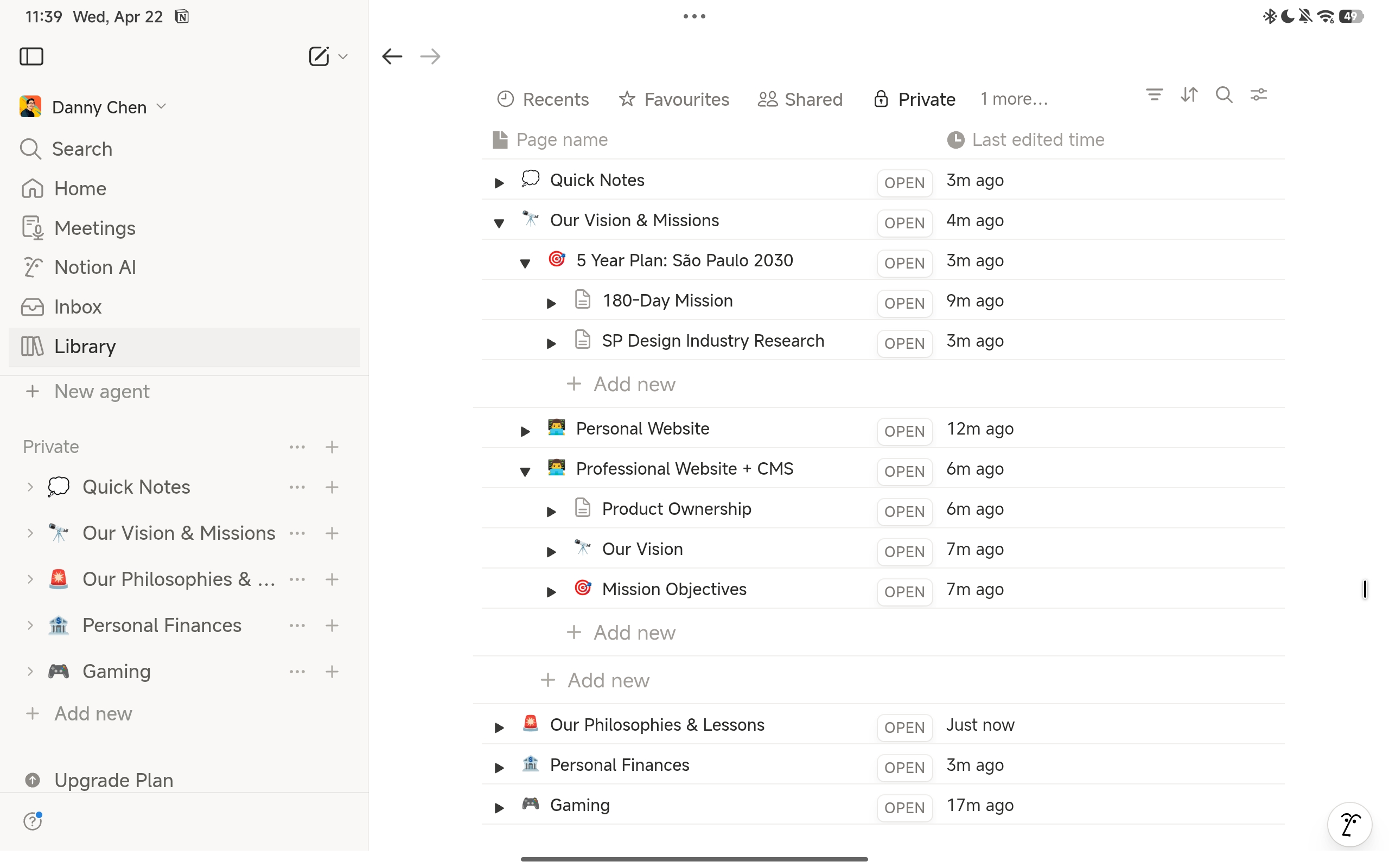1389x868 pixels.
Task: Click the help question mark icon
Action: (33, 821)
